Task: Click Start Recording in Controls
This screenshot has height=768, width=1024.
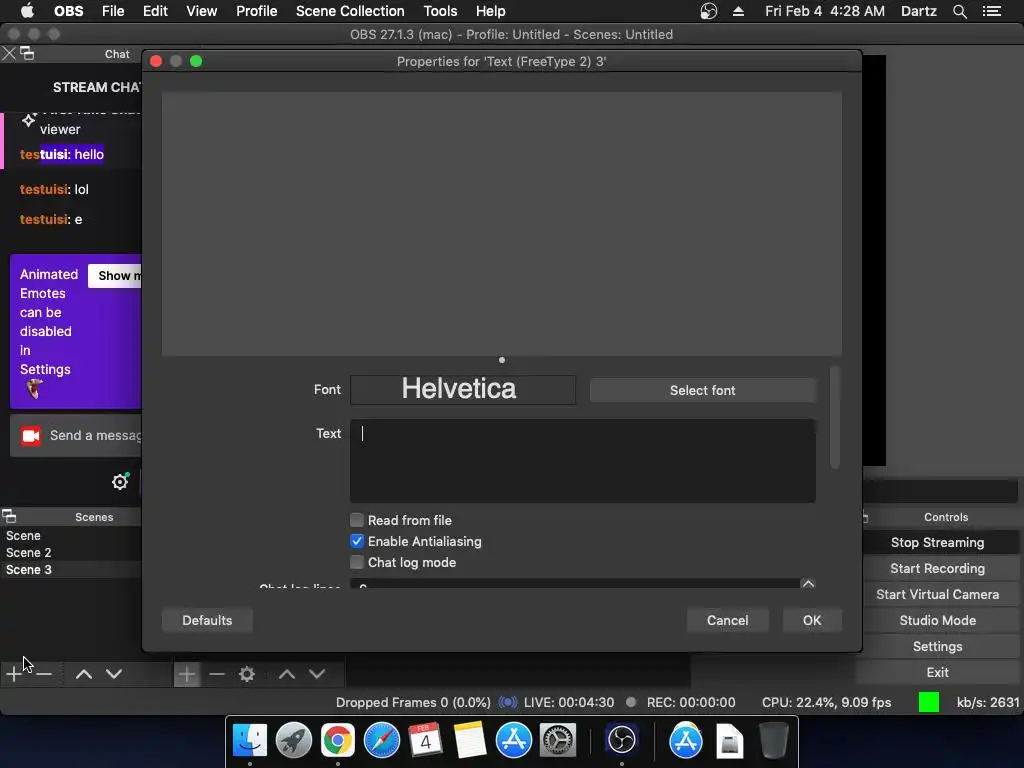Action: click(937, 568)
